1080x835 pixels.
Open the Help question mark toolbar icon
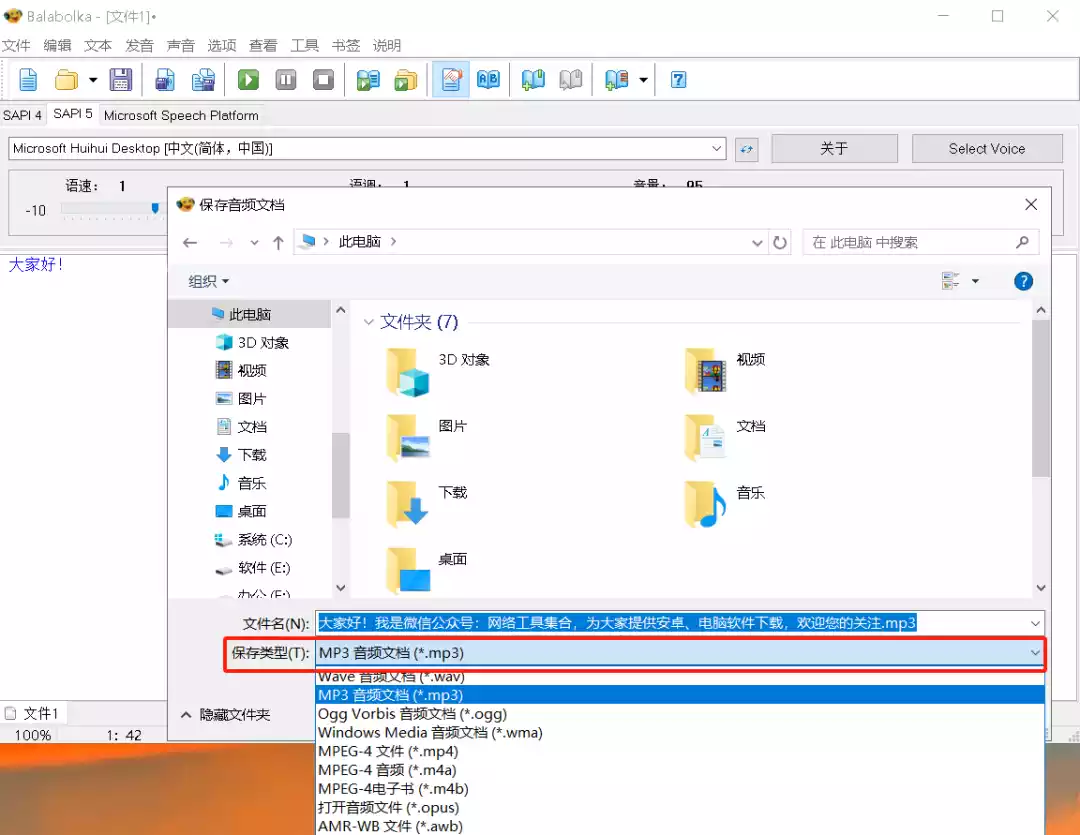[x=678, y=80]
